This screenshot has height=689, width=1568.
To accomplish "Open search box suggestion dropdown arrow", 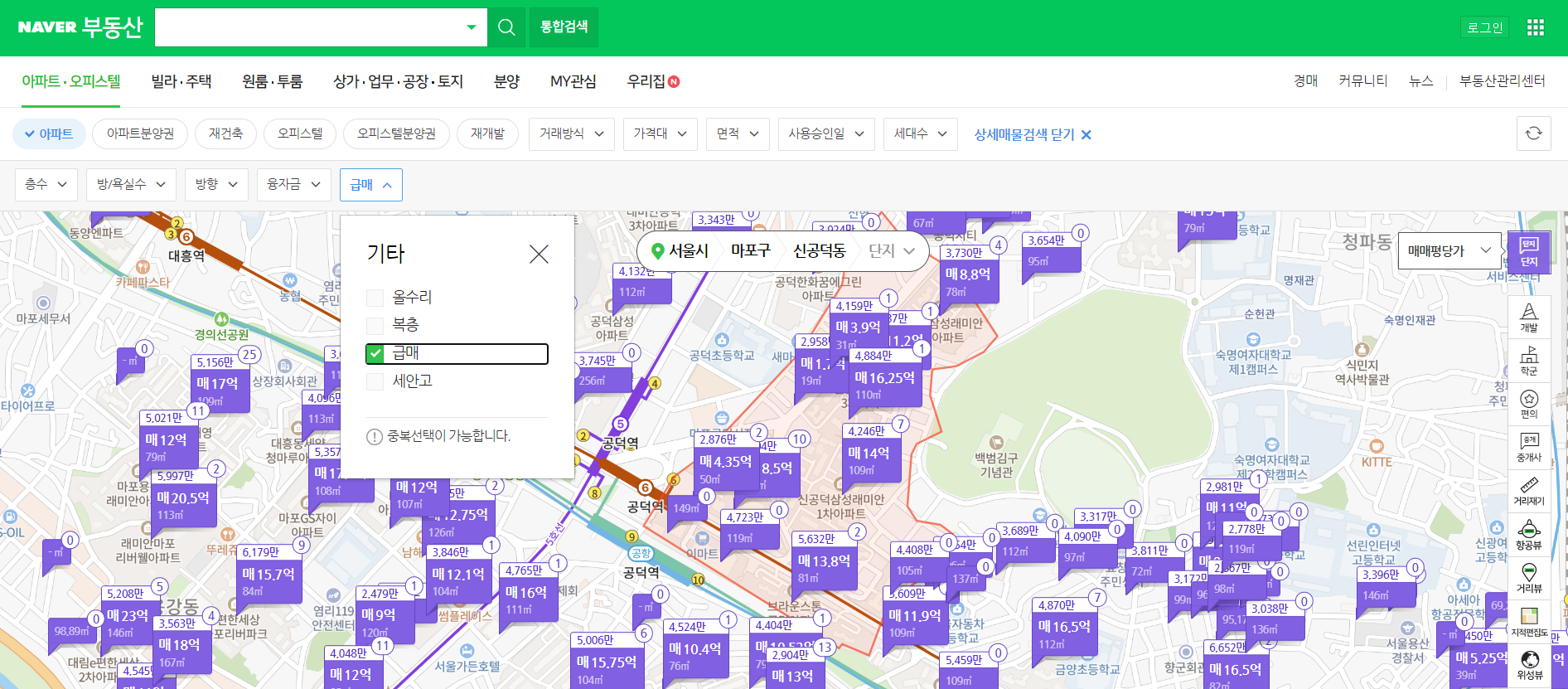I will (x=472, y=27).
